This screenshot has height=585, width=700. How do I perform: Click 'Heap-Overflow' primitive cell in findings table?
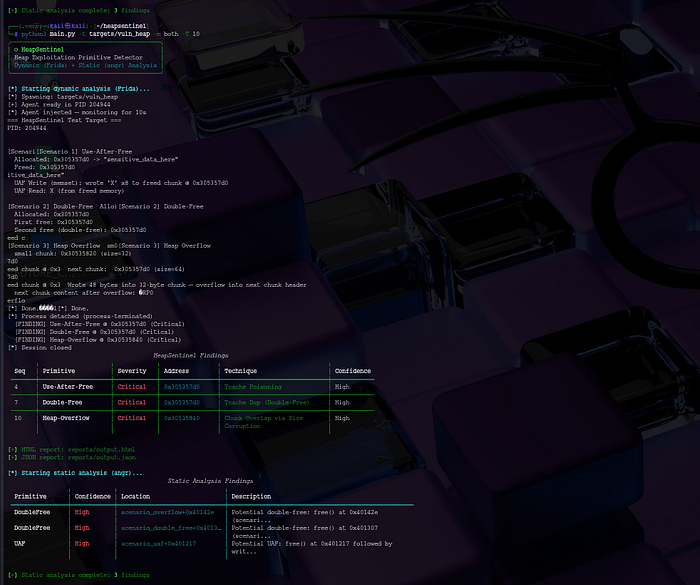point(66,418)
